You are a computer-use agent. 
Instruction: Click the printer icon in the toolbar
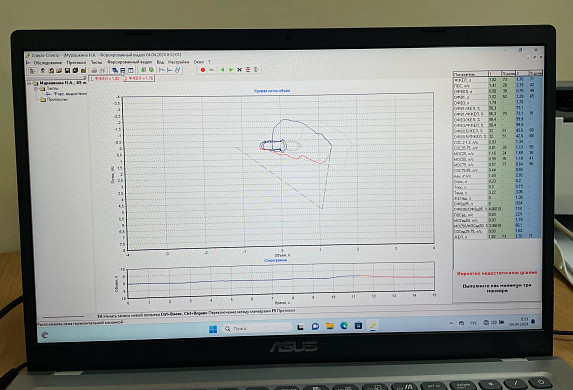[x=94, y=71]
